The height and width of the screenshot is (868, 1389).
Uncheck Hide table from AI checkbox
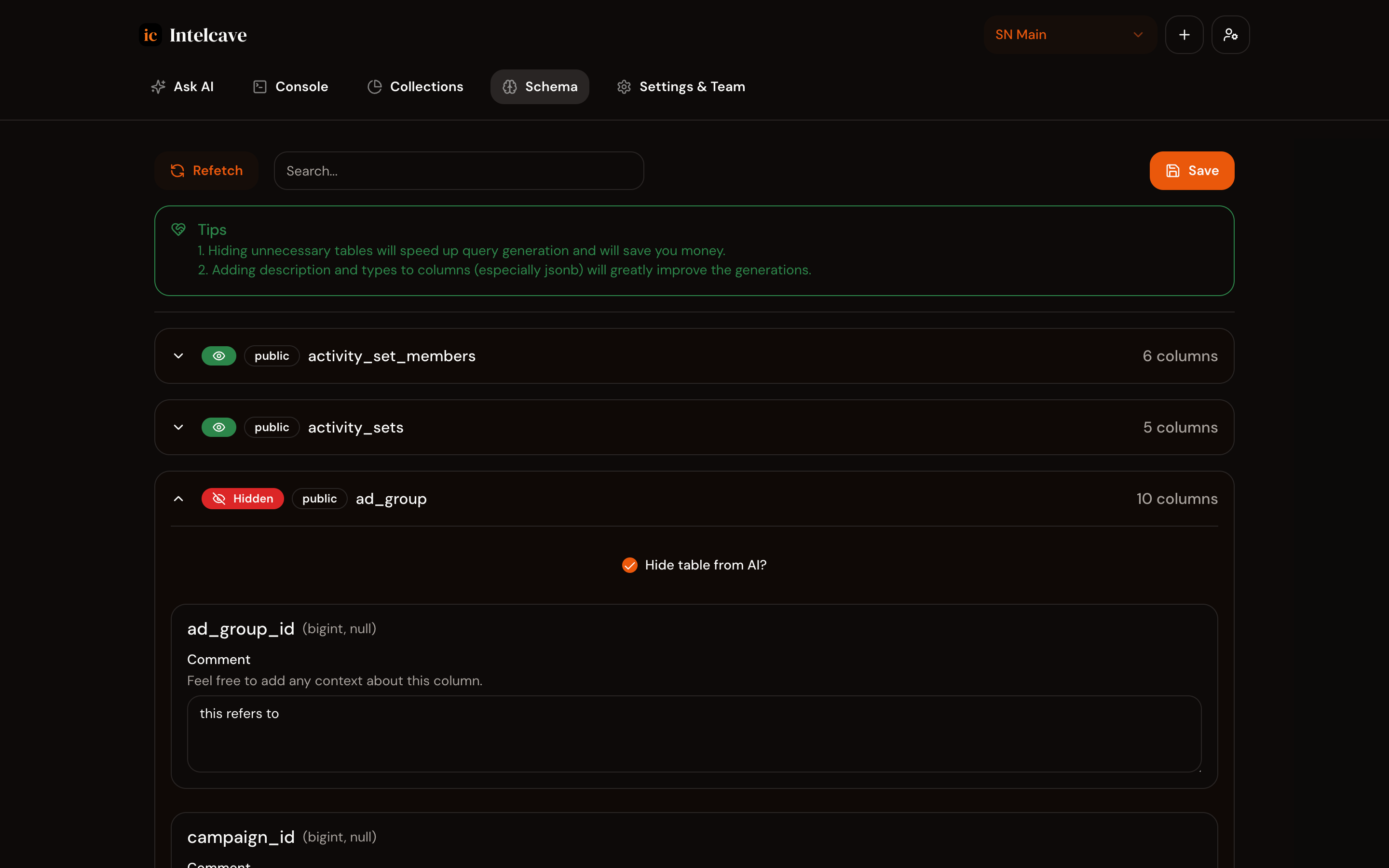pyautogui.click(x=630, y=565)
